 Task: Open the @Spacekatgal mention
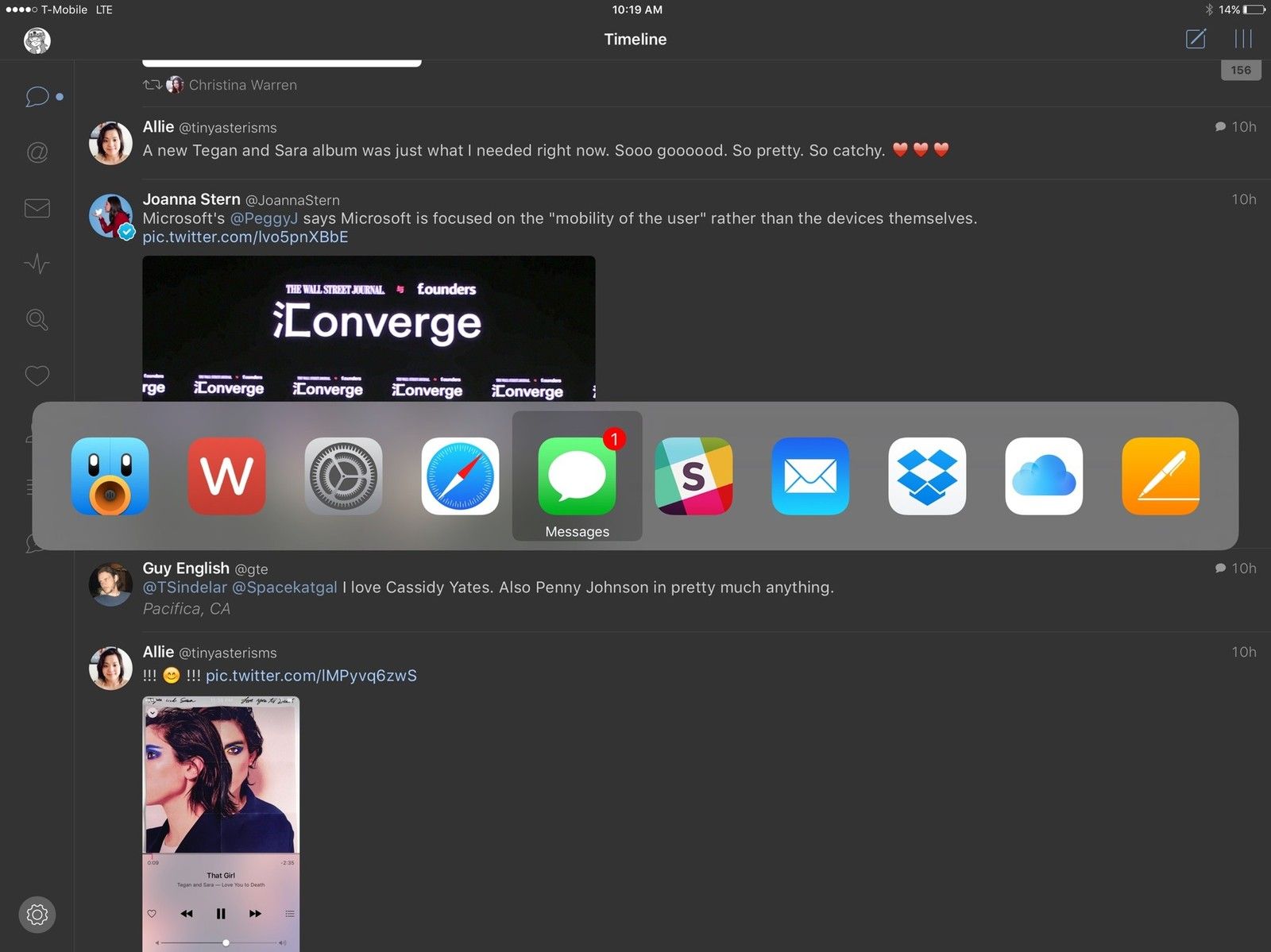(284, 588)
